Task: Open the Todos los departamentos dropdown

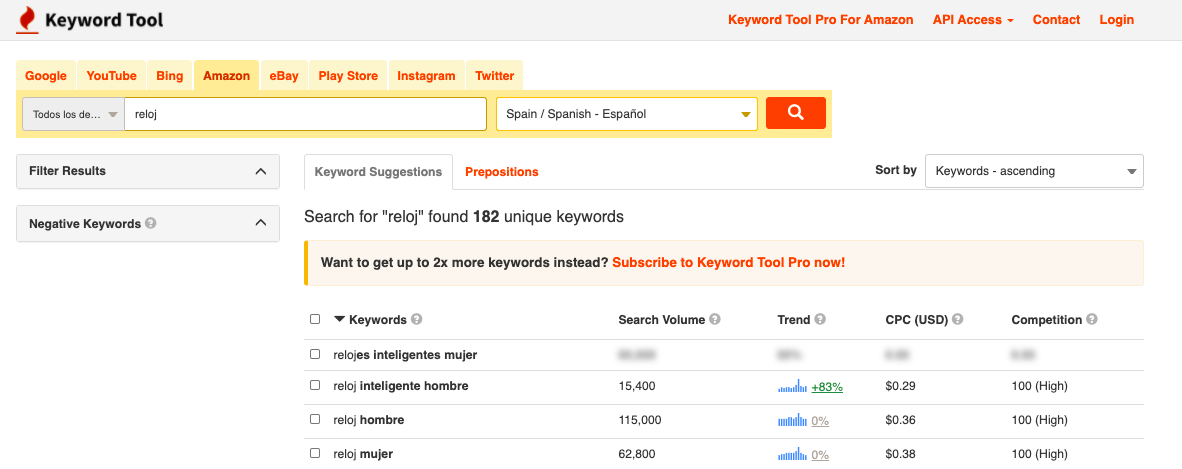Action: [x=74, y=115]
